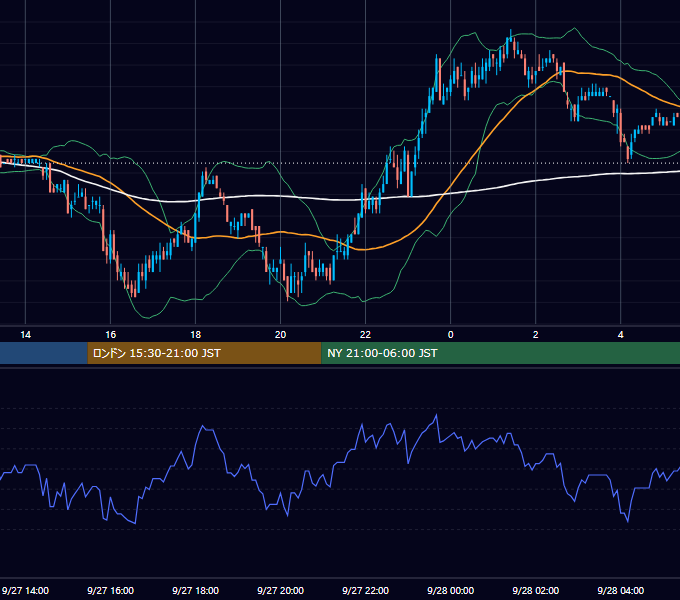Click the 9/28 04:00 date label
Screen dimensions: 680x600
(621, 590)
